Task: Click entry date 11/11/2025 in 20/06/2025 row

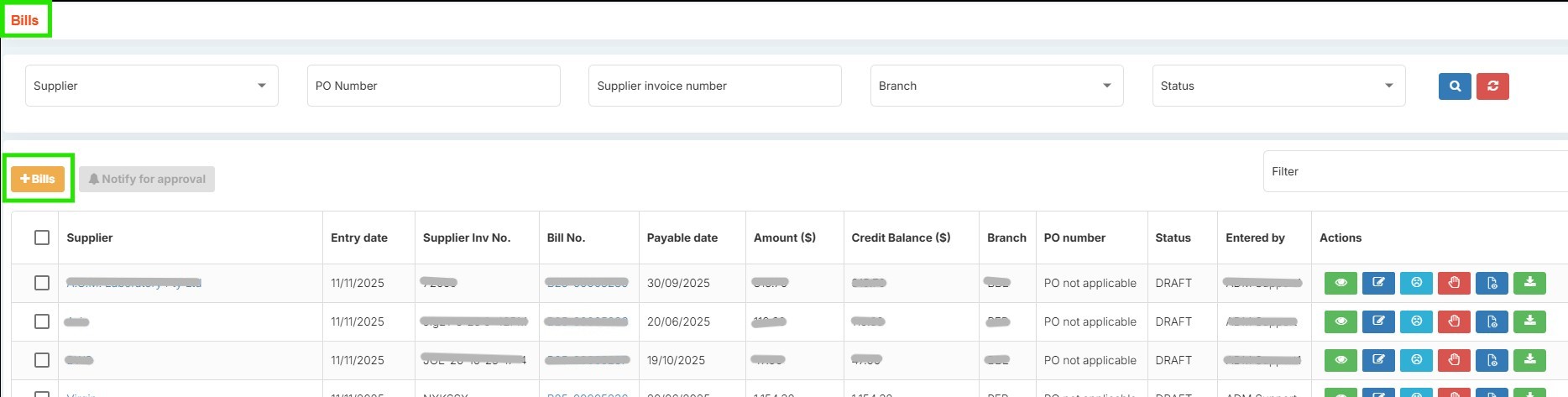Action: tap(358, 321)
